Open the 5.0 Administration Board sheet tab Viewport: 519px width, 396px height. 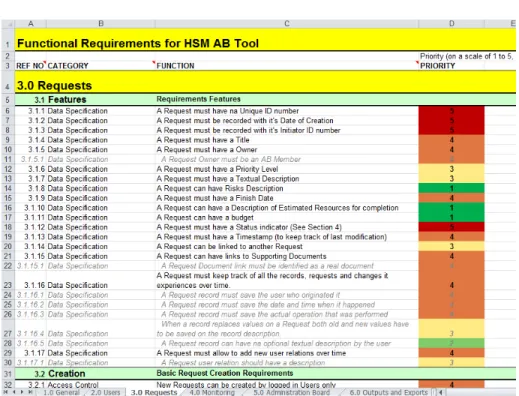pos(291,392)
